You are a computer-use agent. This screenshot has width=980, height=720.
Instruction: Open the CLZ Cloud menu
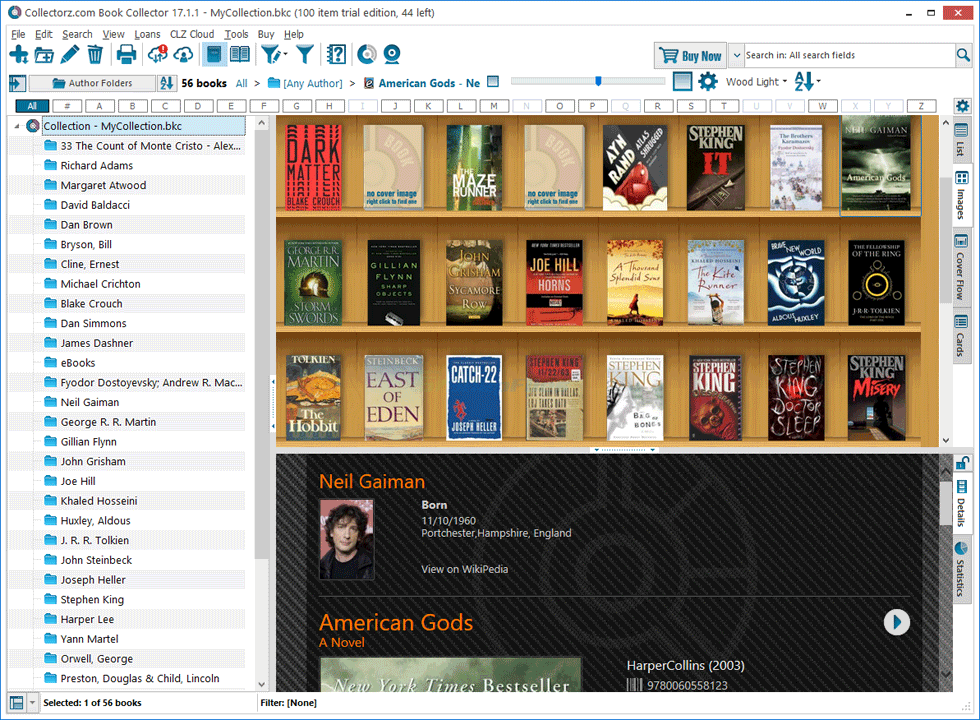pyautogui.click(x=192, y=34)
